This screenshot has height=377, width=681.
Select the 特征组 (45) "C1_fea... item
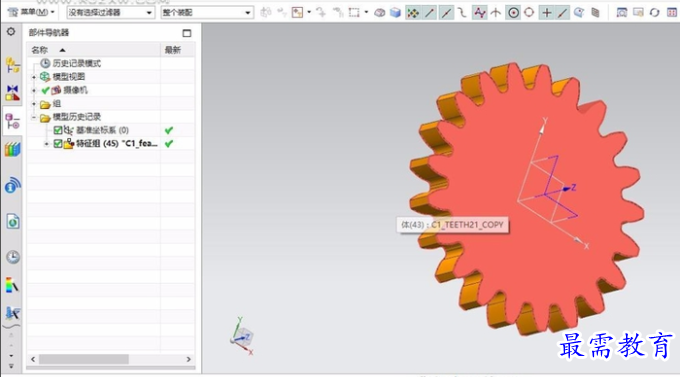coord(116,143)
